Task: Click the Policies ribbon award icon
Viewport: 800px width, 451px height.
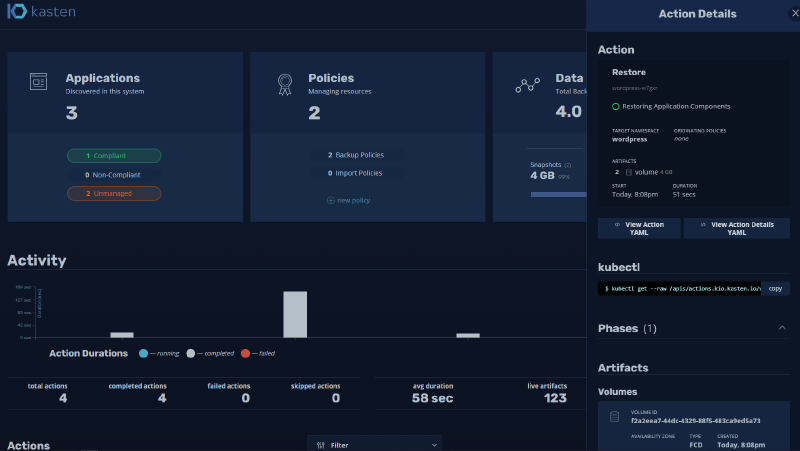Action: [285, 84]
